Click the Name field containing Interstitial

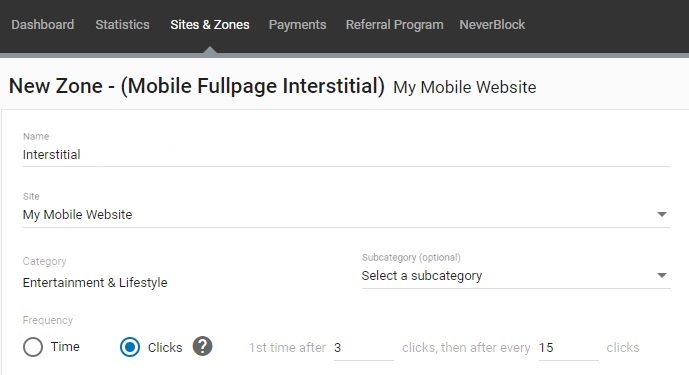pos(346,155)
